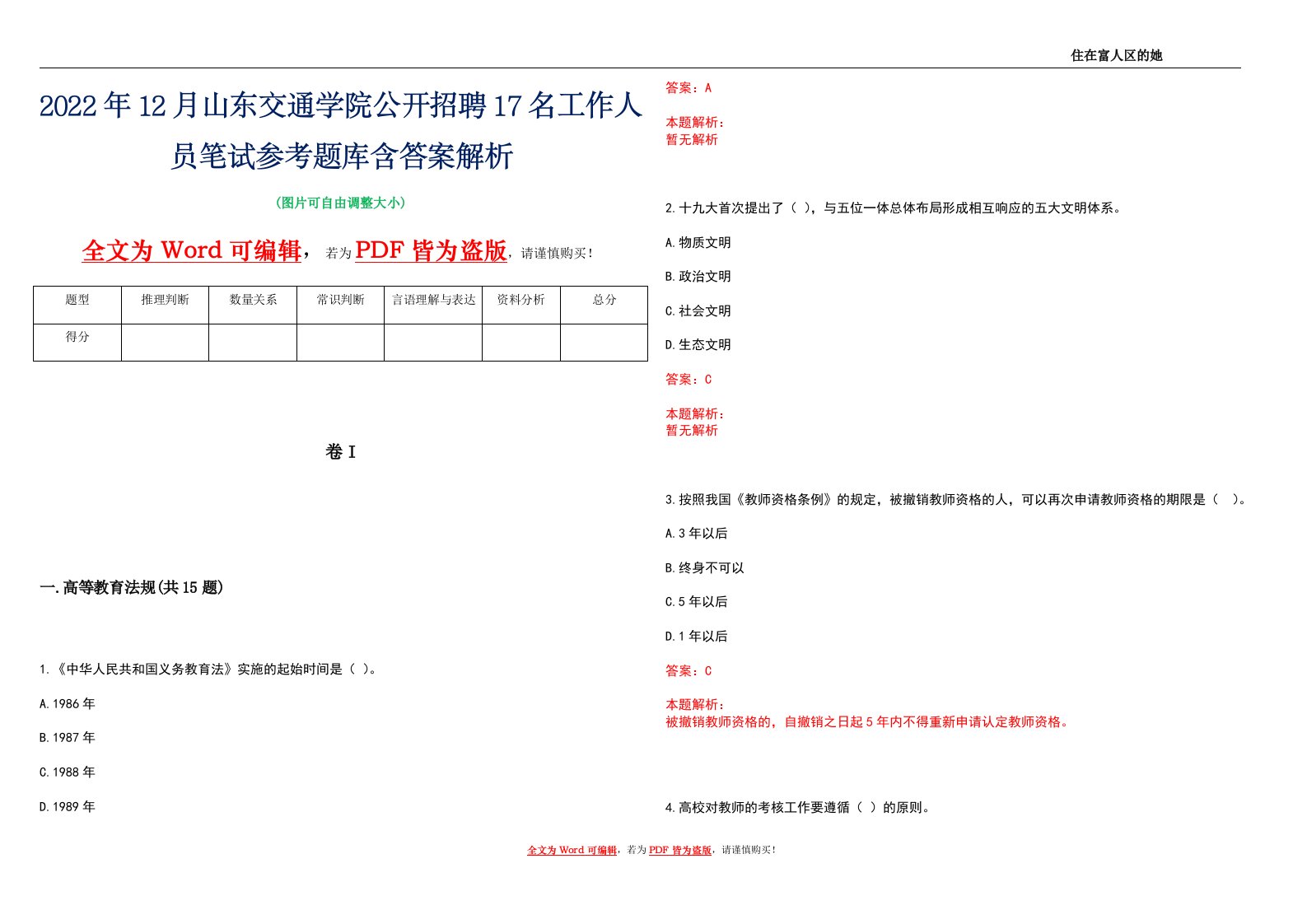Screen dimensions: 1307x924
Task: Click the empty score cell under 推理判断
Action: click(x=165, y=343)
